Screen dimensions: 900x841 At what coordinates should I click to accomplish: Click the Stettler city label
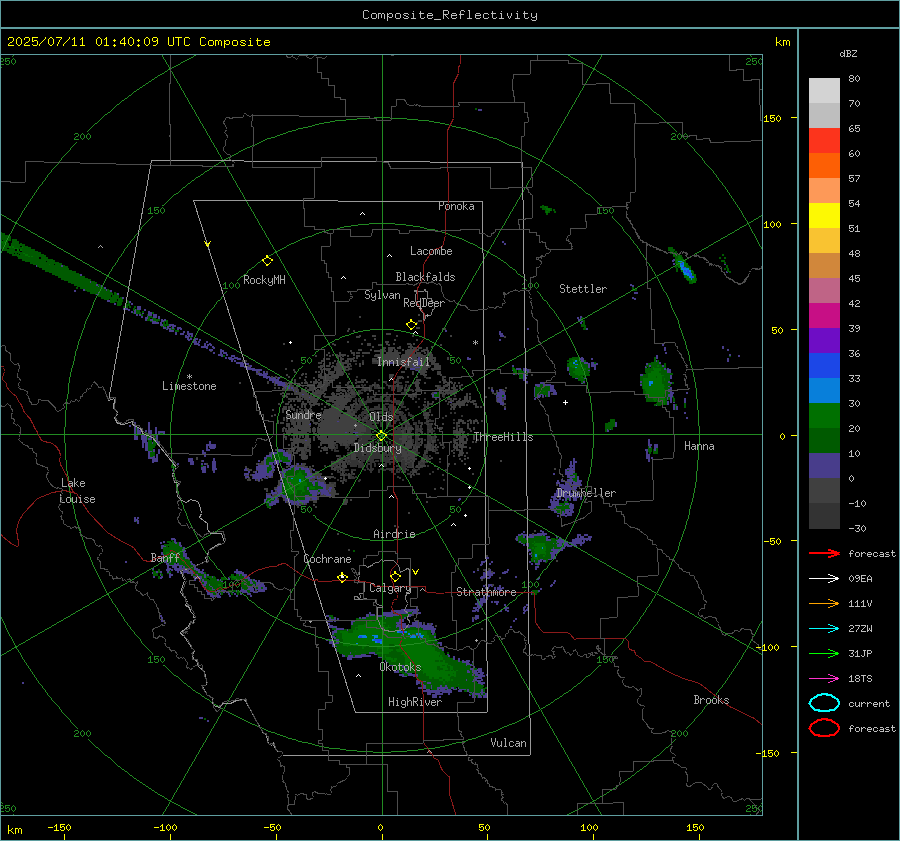click(x=583, y=289)
